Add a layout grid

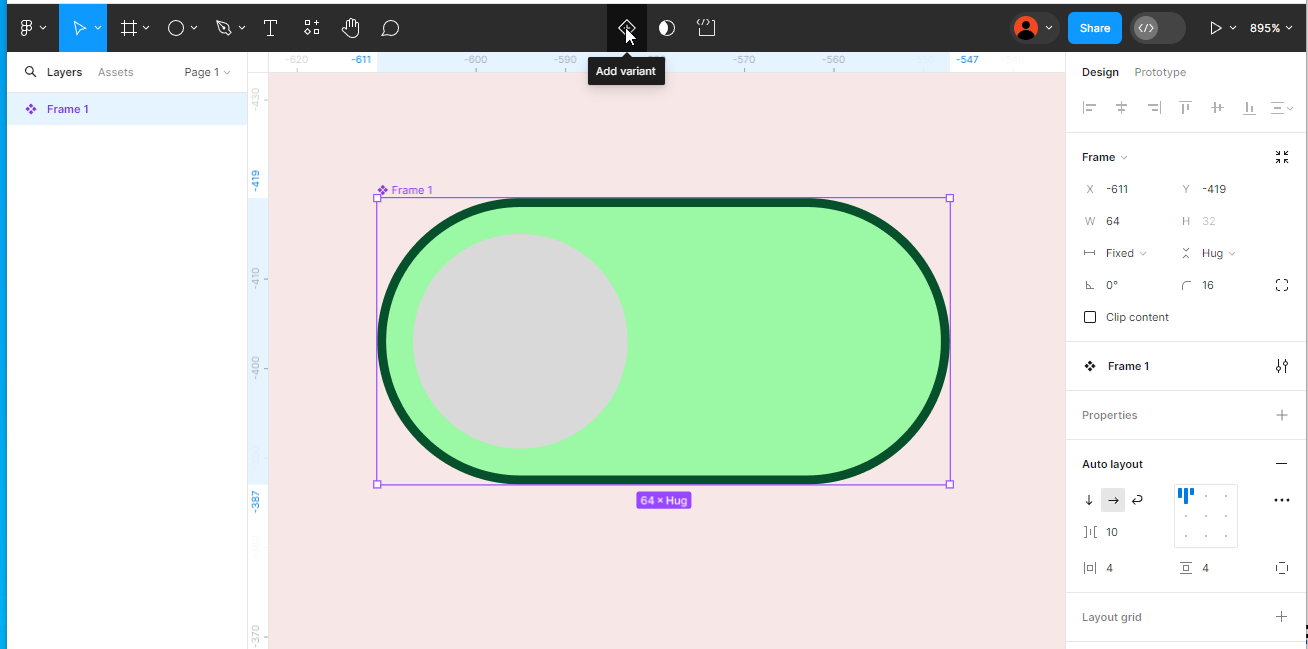[1282, 617]
